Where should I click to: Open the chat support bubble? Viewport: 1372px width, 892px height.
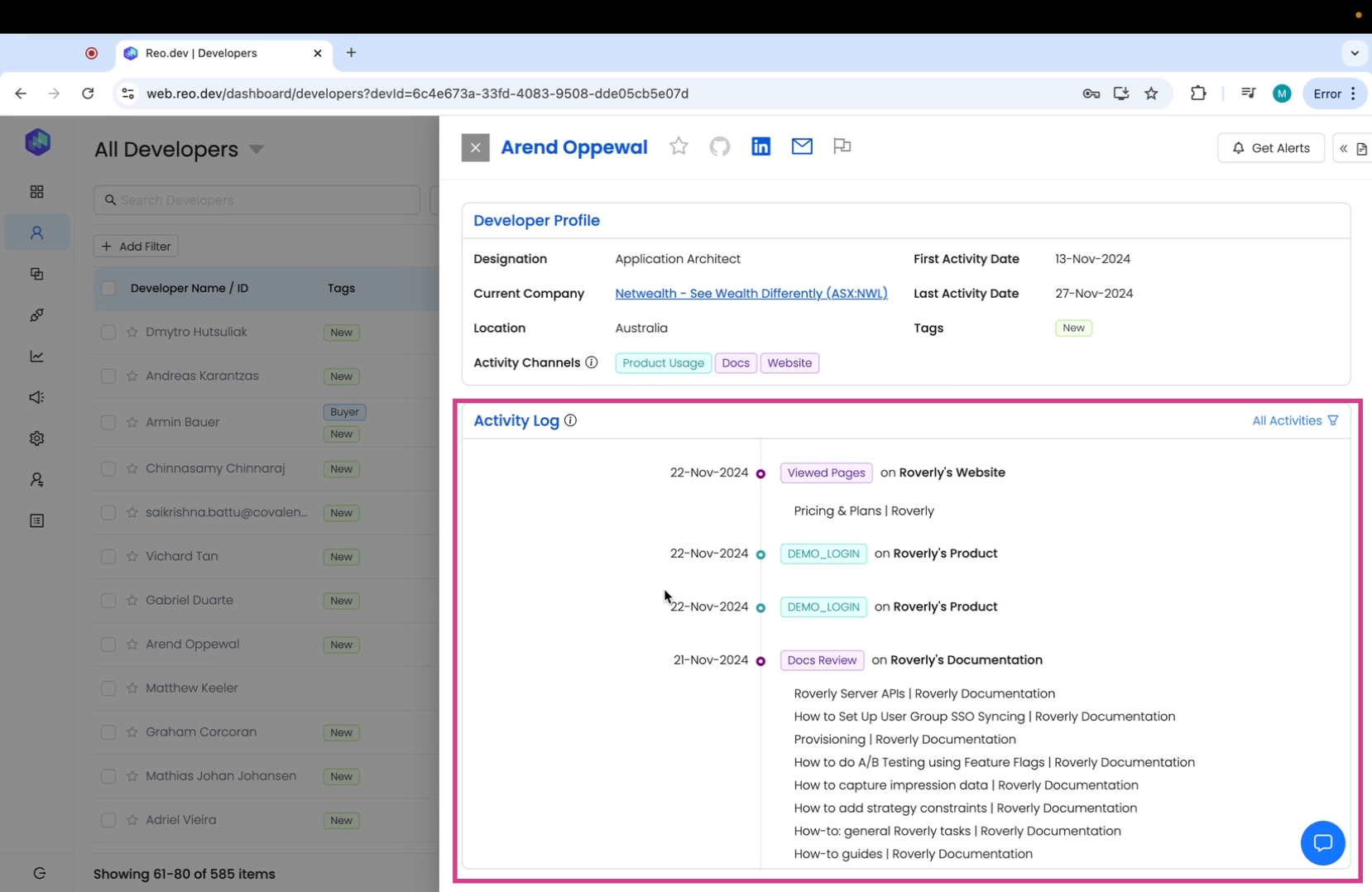(x=1322, y=842)
